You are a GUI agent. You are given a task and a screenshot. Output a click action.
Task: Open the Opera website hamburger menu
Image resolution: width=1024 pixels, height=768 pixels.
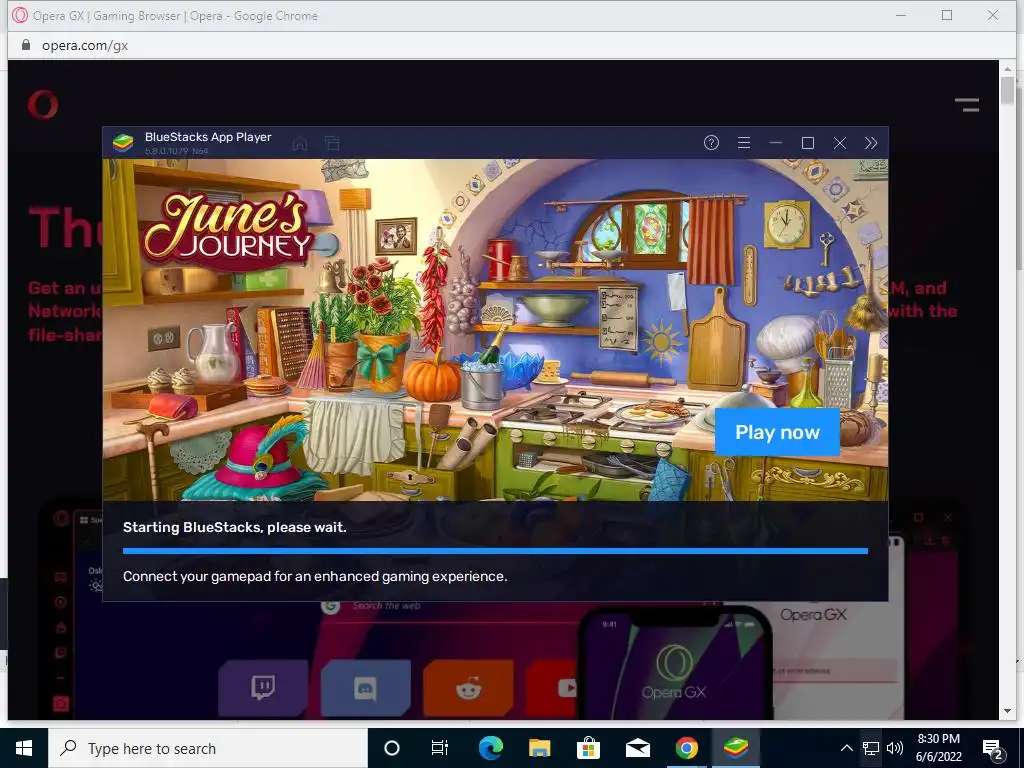click(967, 104)
